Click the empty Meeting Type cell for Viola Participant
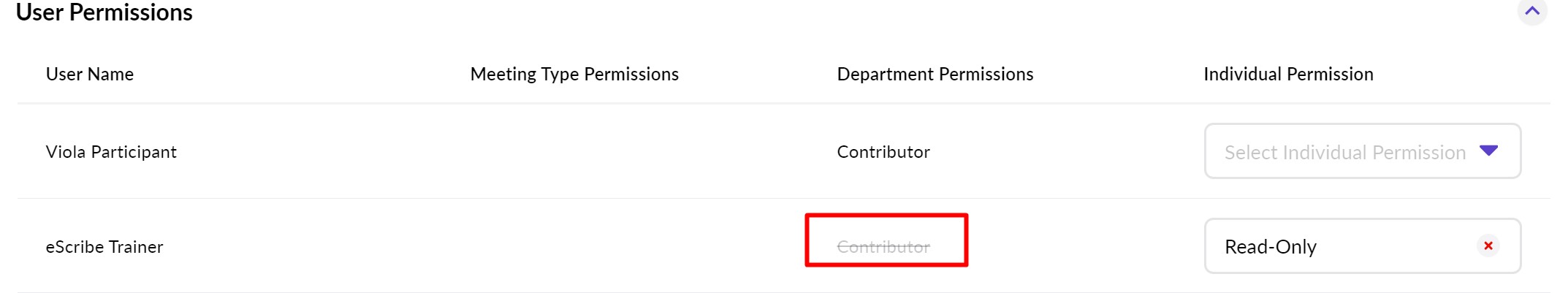Viewport: 1568px width, 293px height. click(x=574, y=152)
